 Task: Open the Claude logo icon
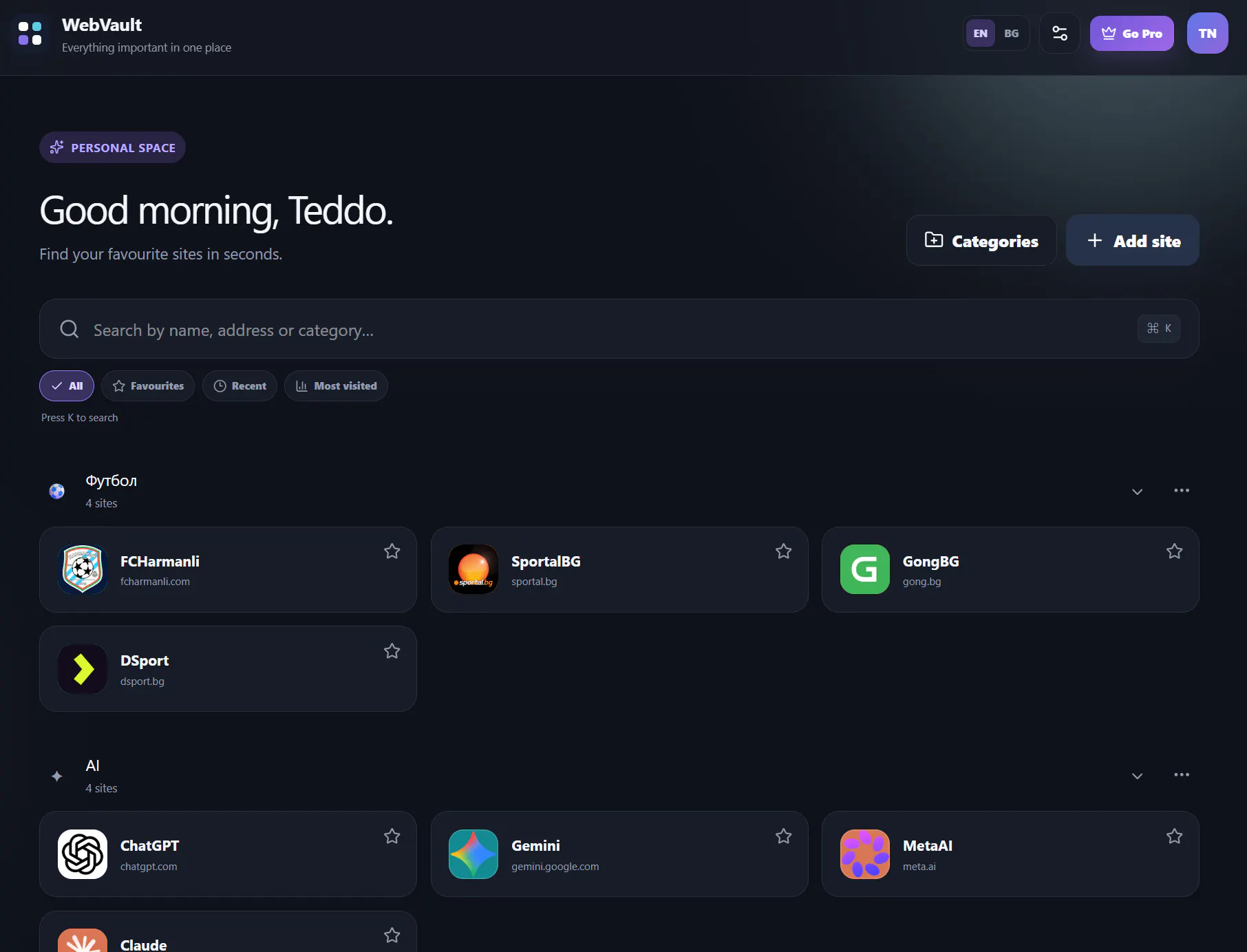(x=83, y=940)
